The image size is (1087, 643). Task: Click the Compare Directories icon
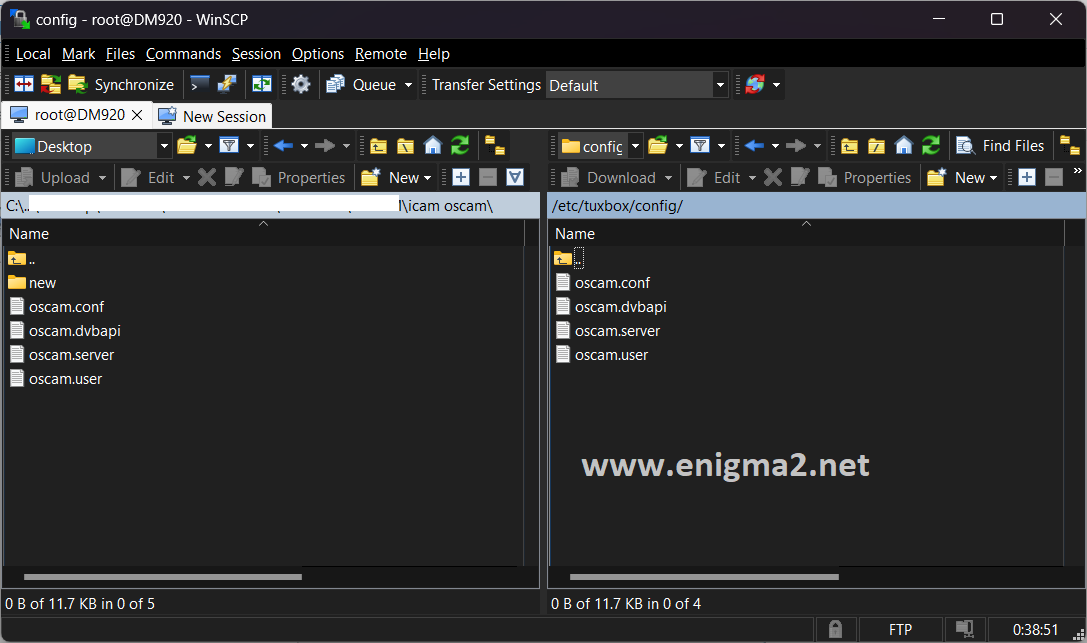pyautogui.click(x=24, y=85)
